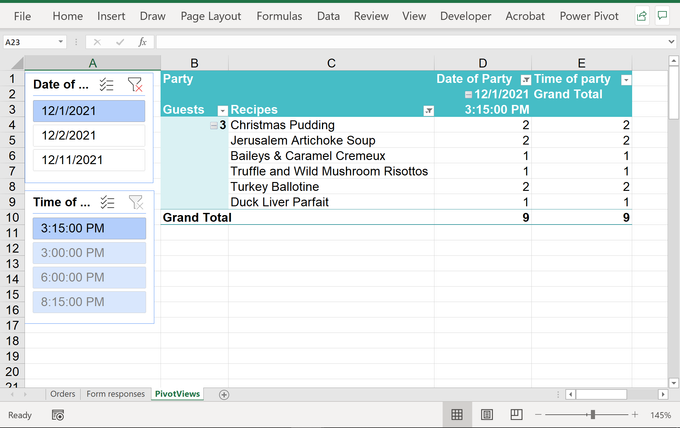Image resolution: width=680 pixels, height=428 pixels.
Task: Open the Power Pivot ribbon tab
Action: (x=589, y=16)
